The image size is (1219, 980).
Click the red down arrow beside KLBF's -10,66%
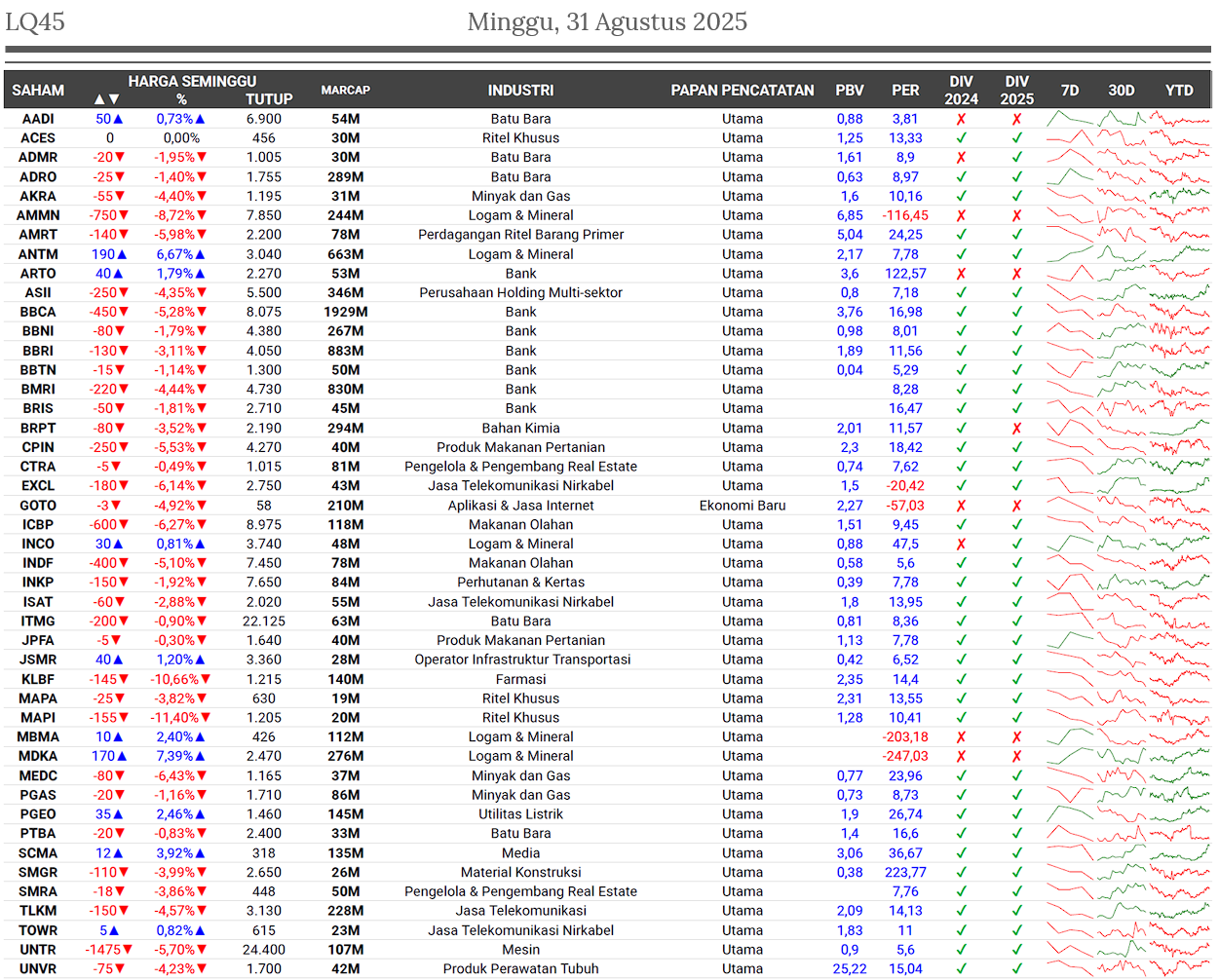click(x=205, y=679)
